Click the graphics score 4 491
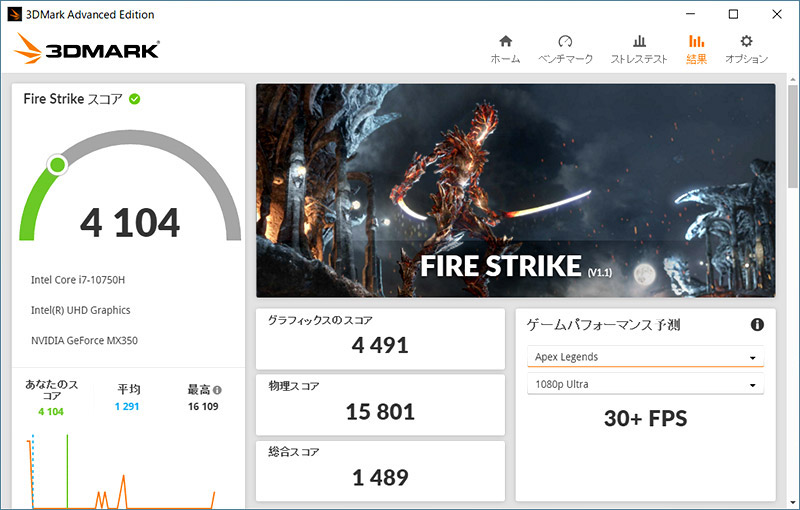Image resolution: width=800 pixels, height=510 pixels. pos(380,345)
